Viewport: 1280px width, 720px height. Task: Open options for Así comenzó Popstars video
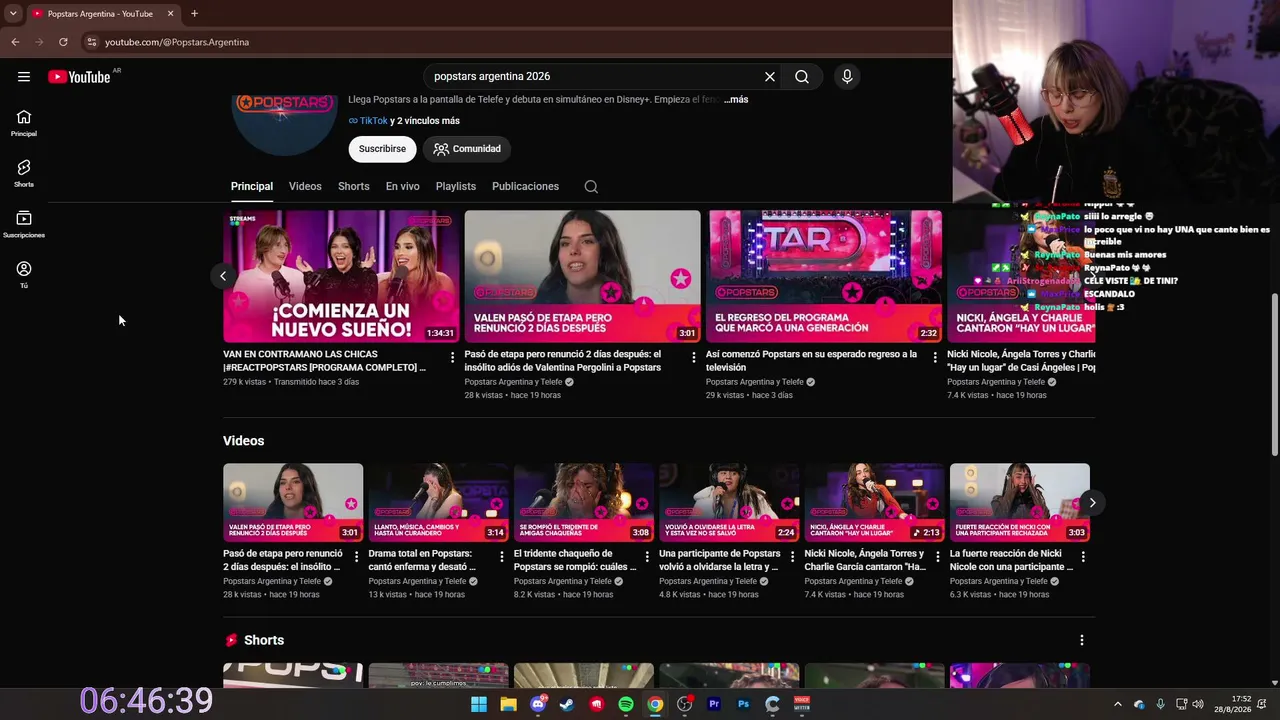coord(935,357)
